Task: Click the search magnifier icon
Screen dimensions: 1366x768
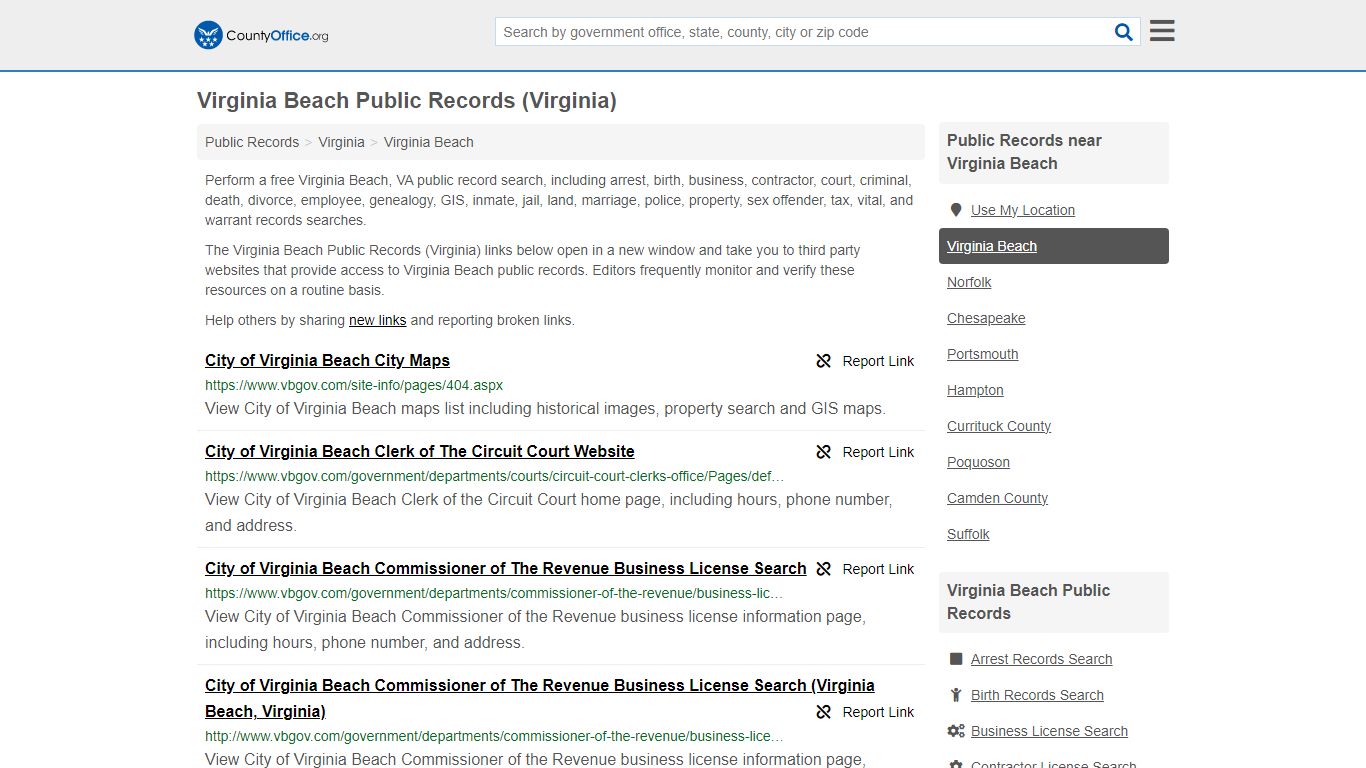Action: [1124, 32]
